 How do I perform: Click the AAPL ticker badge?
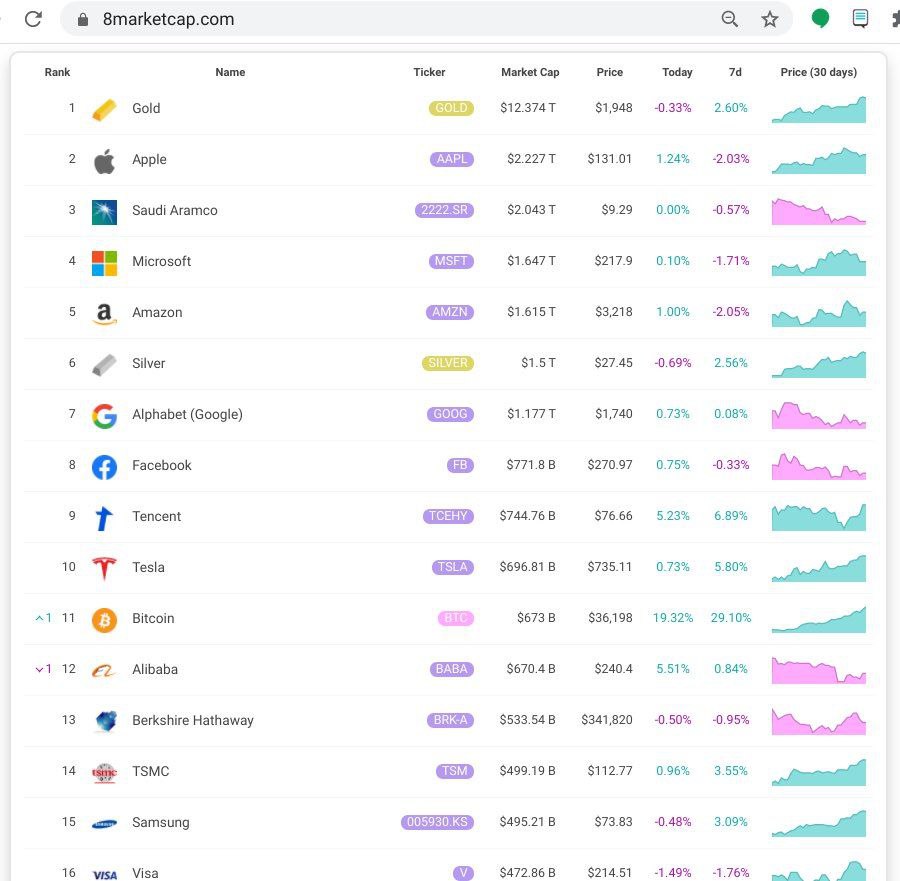click(452, 159)
